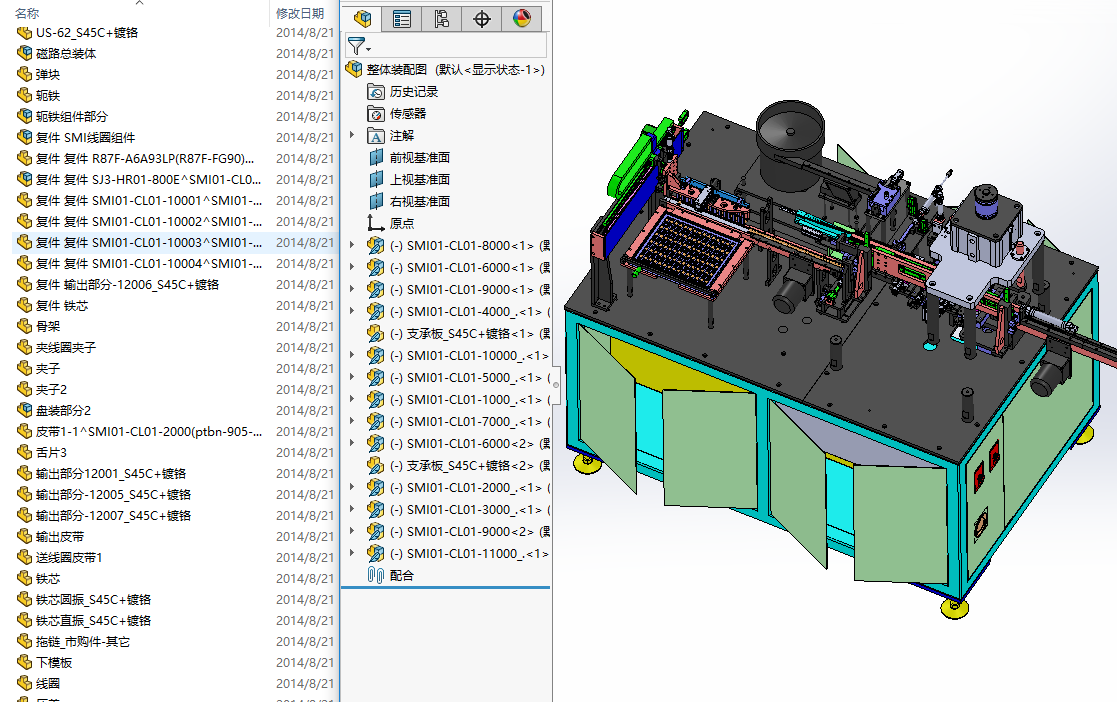Open the ConfigurationManager tab
The image size is (1117, 702).
[x=442, y=19]
